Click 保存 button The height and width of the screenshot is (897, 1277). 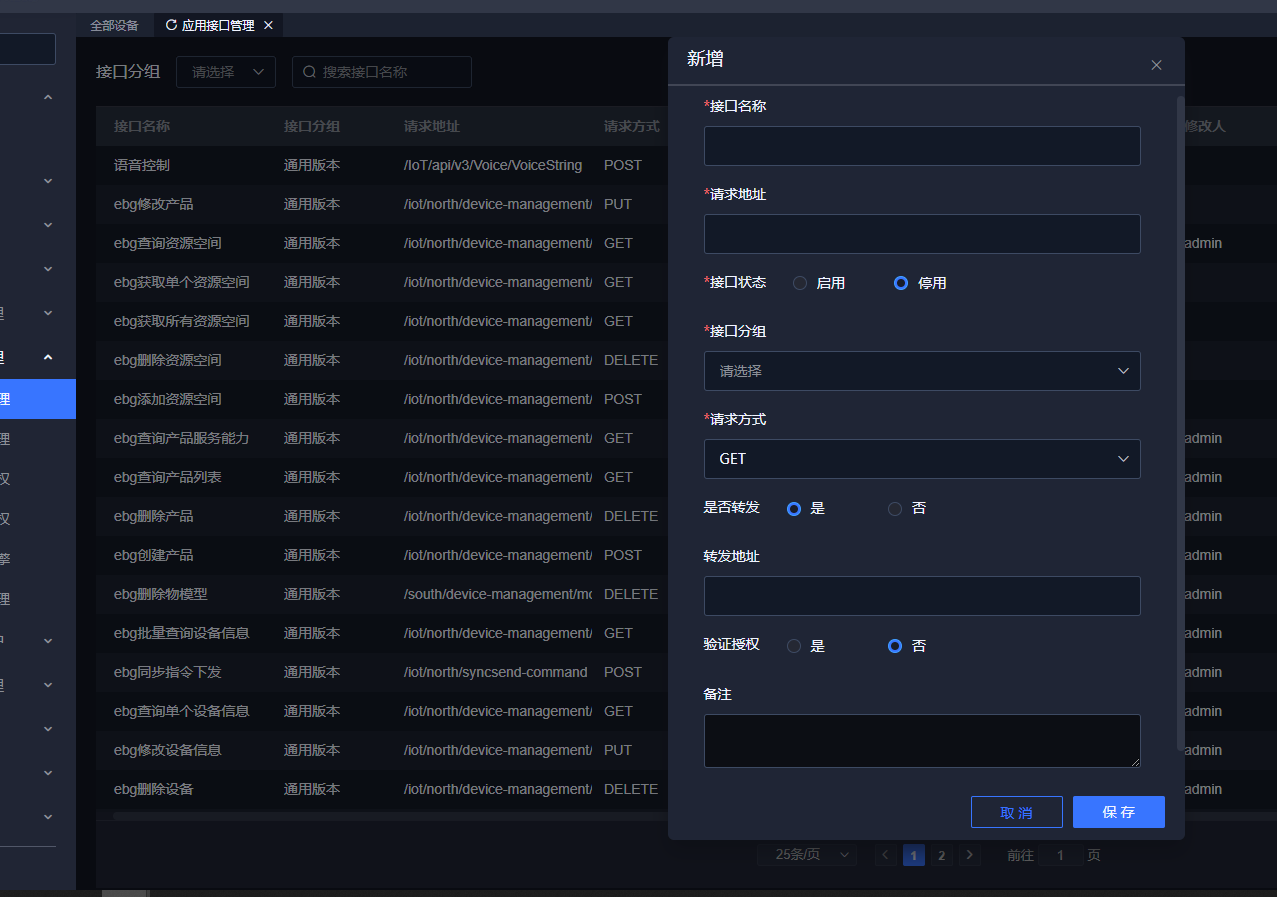1119,812
